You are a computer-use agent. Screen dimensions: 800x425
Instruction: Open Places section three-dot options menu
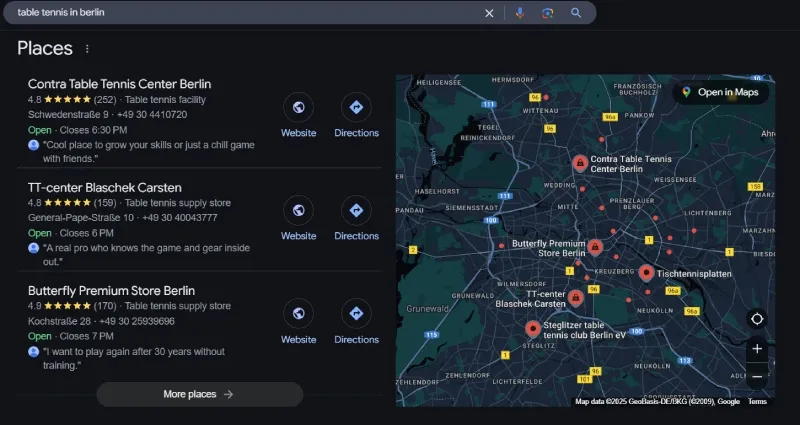[x=87, y=49]
